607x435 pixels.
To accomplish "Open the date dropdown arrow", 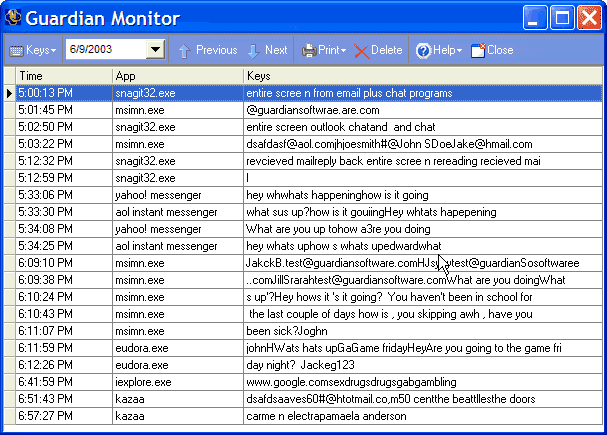I will pos(155,50).
